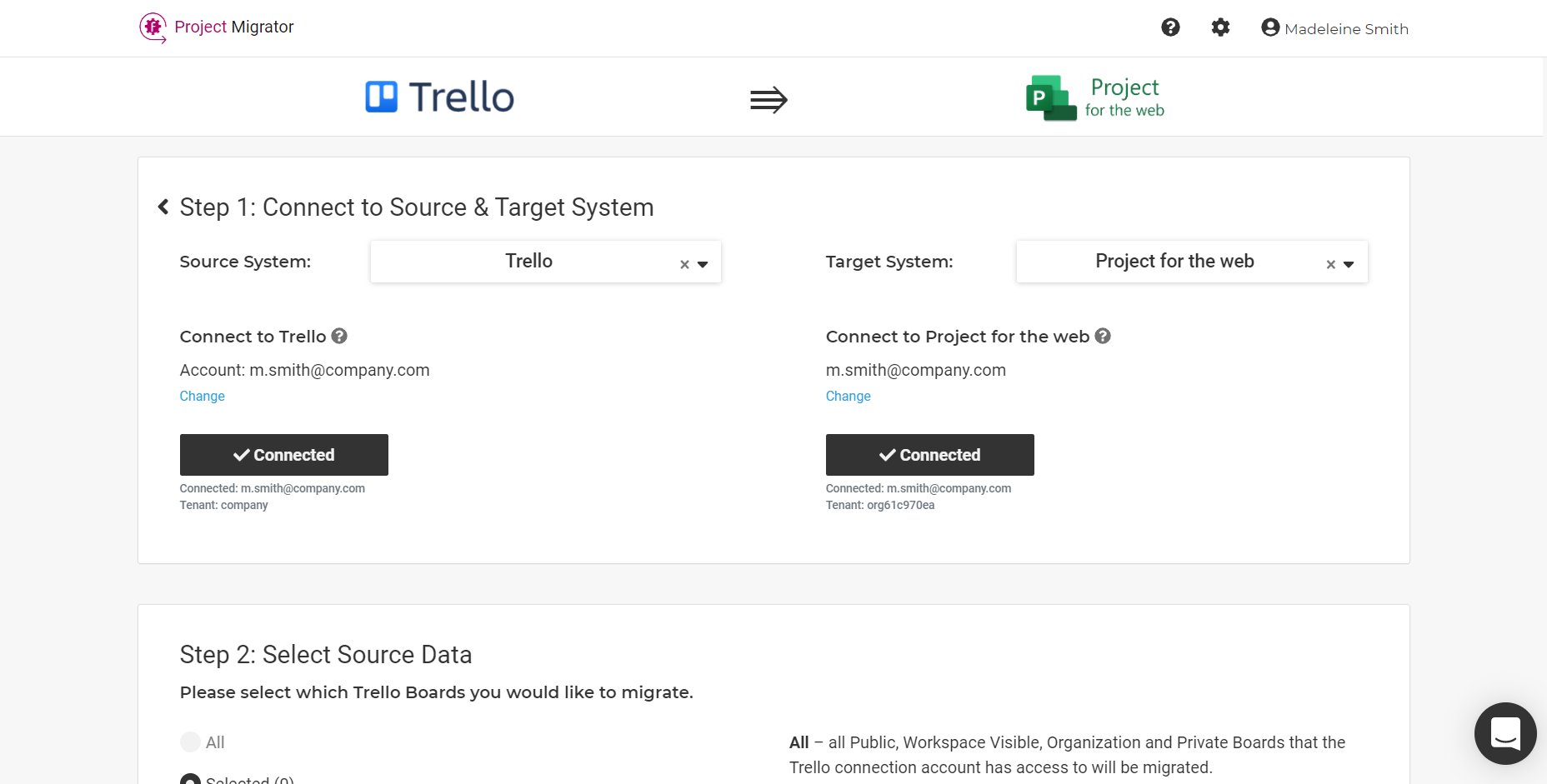
Task: Click 'Tenant: org61c970ea' text
Action: coord(880,505)
